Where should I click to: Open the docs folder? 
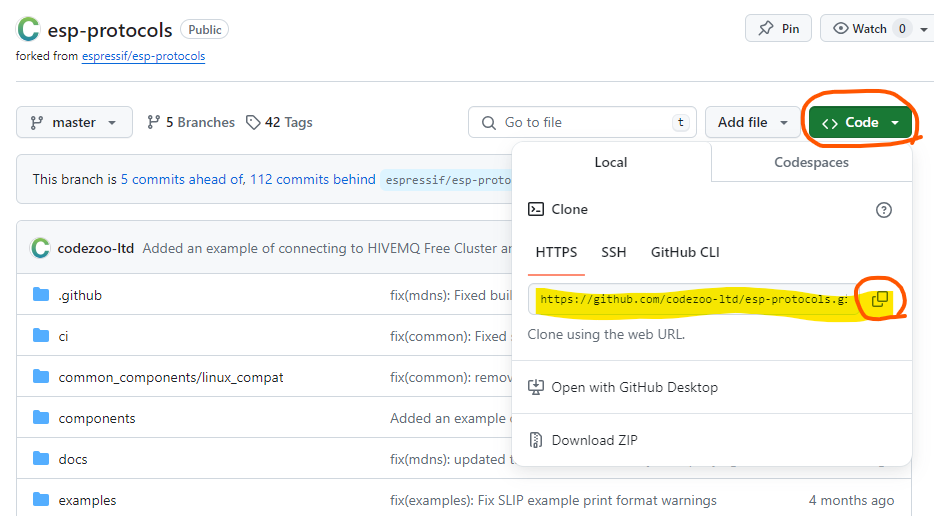73,459
